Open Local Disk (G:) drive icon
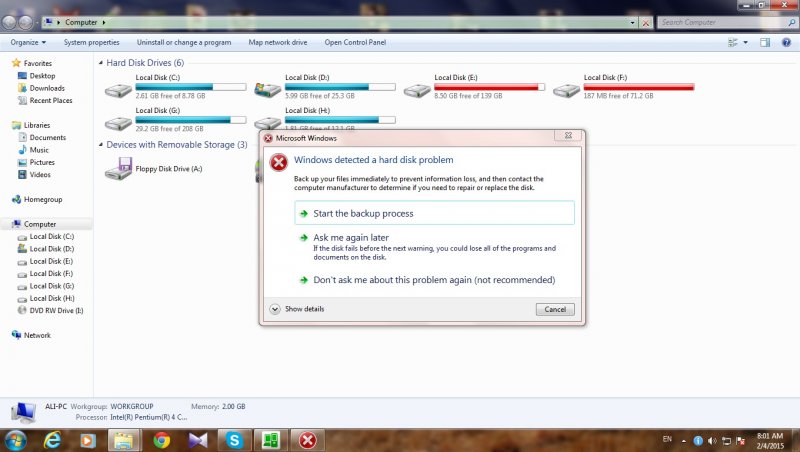 [x=118, y=123]
